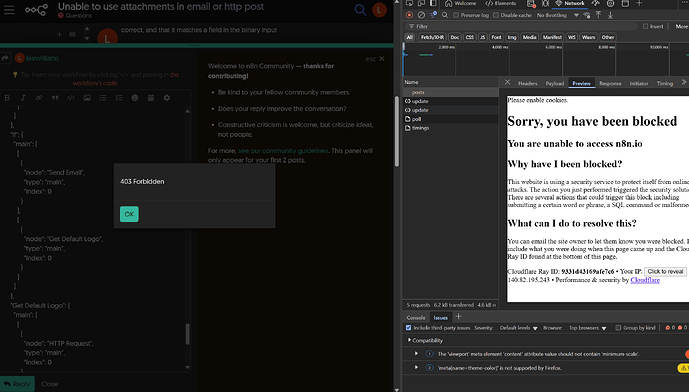The height and width of the screenshot is (392, 689).
Task: Click OK on the 403 Forbidden dialog
Action: (x=129, y=214)
